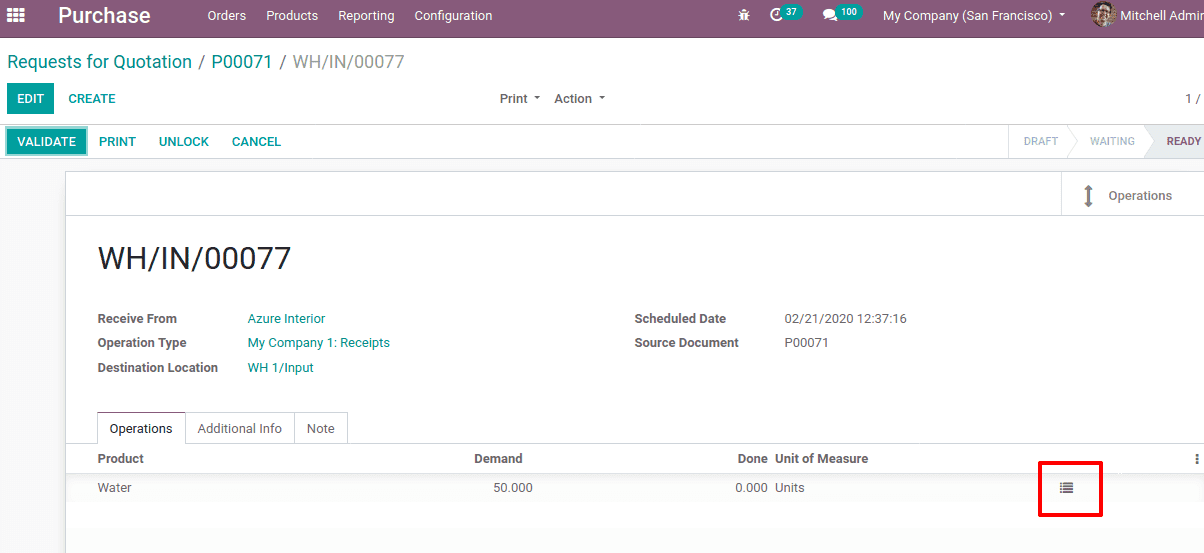Open the Orders menu
This screenshot has height=553, width=1204.
227,16
